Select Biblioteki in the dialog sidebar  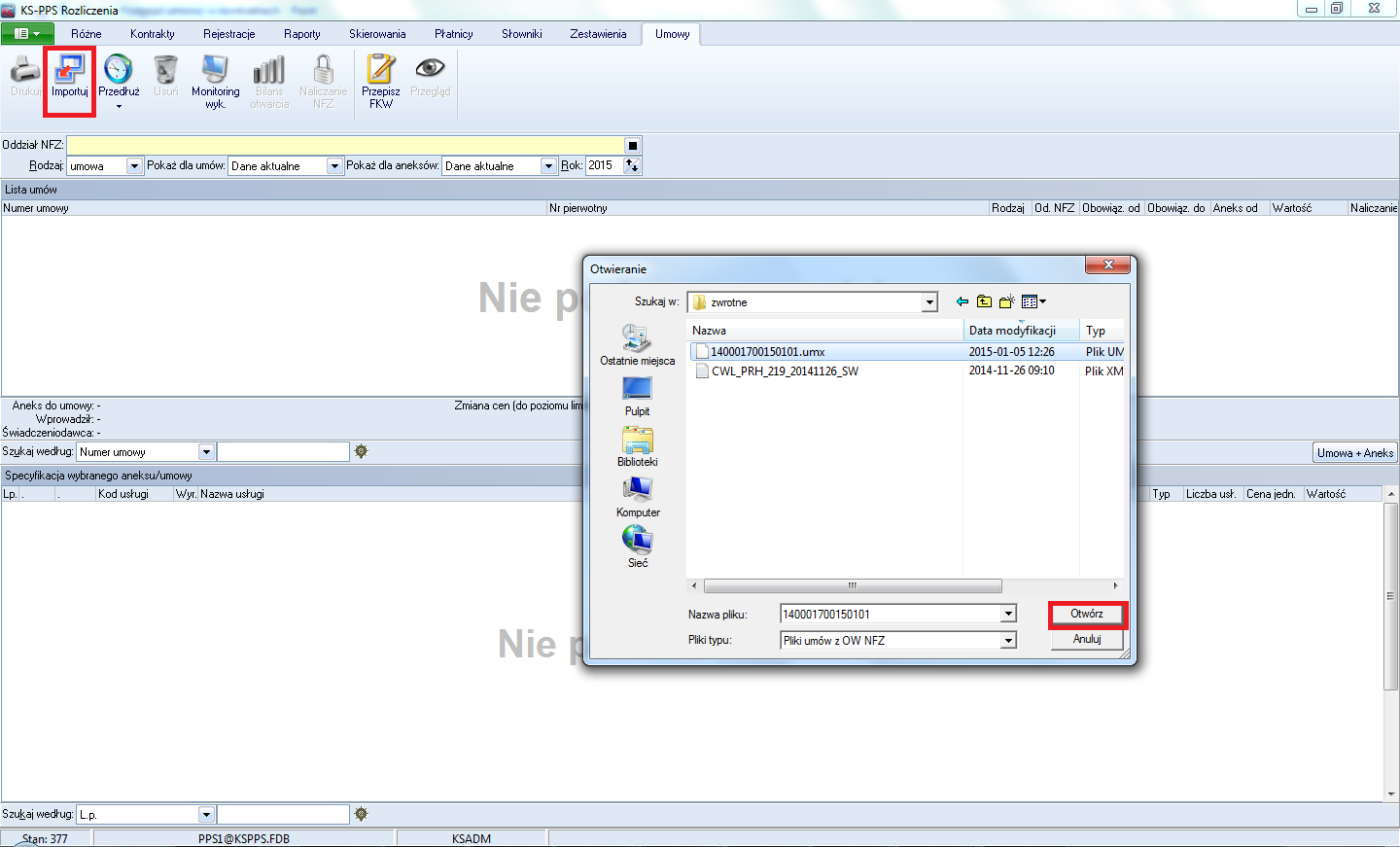tap(637, 447)
